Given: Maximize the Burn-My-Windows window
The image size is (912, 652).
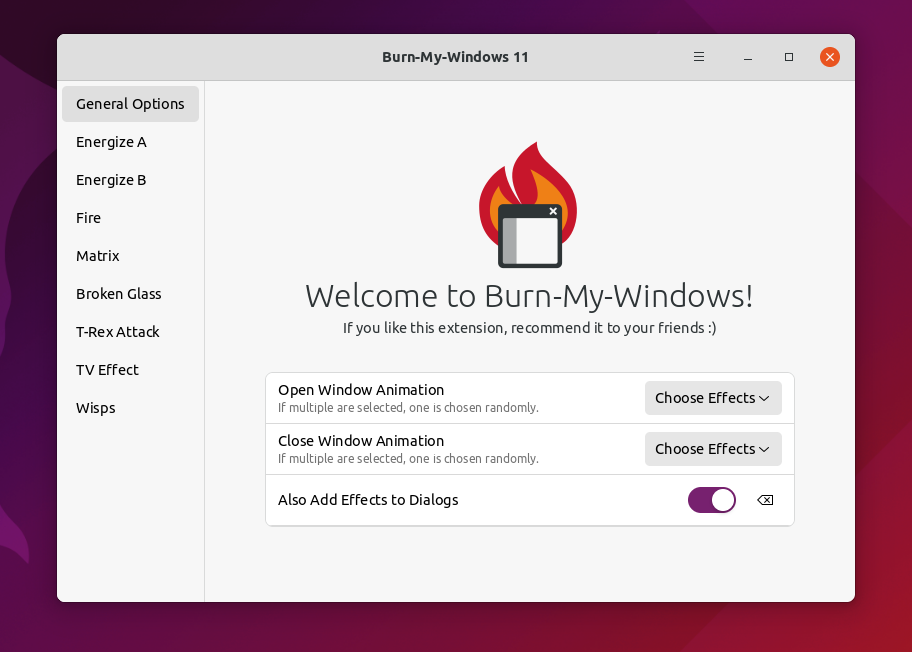Looking at the screenshot, I should [x=789, y=57].
